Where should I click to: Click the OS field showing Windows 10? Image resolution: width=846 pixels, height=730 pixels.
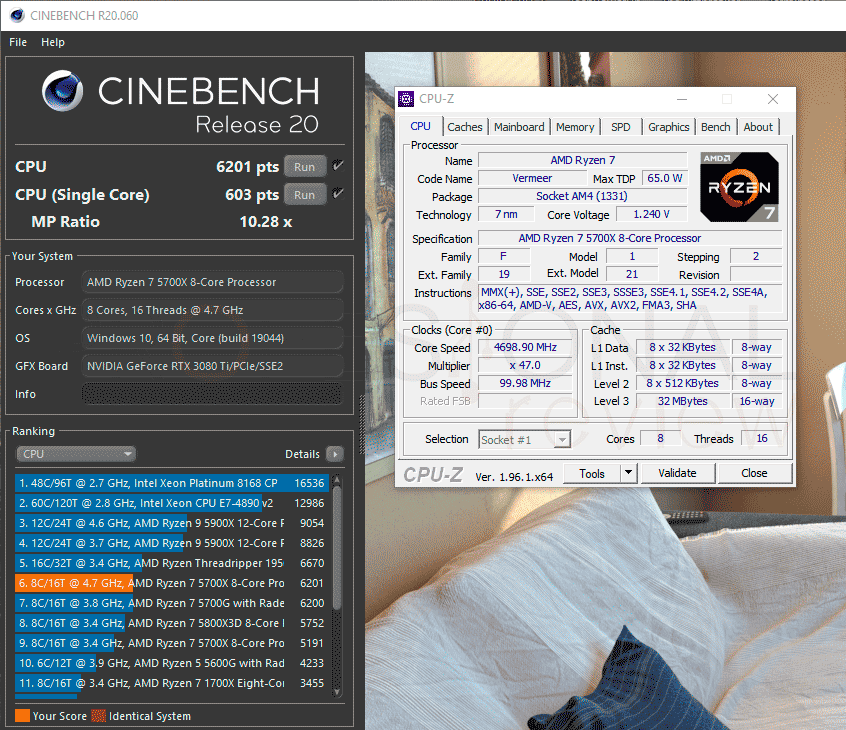[x=212, y=338]
